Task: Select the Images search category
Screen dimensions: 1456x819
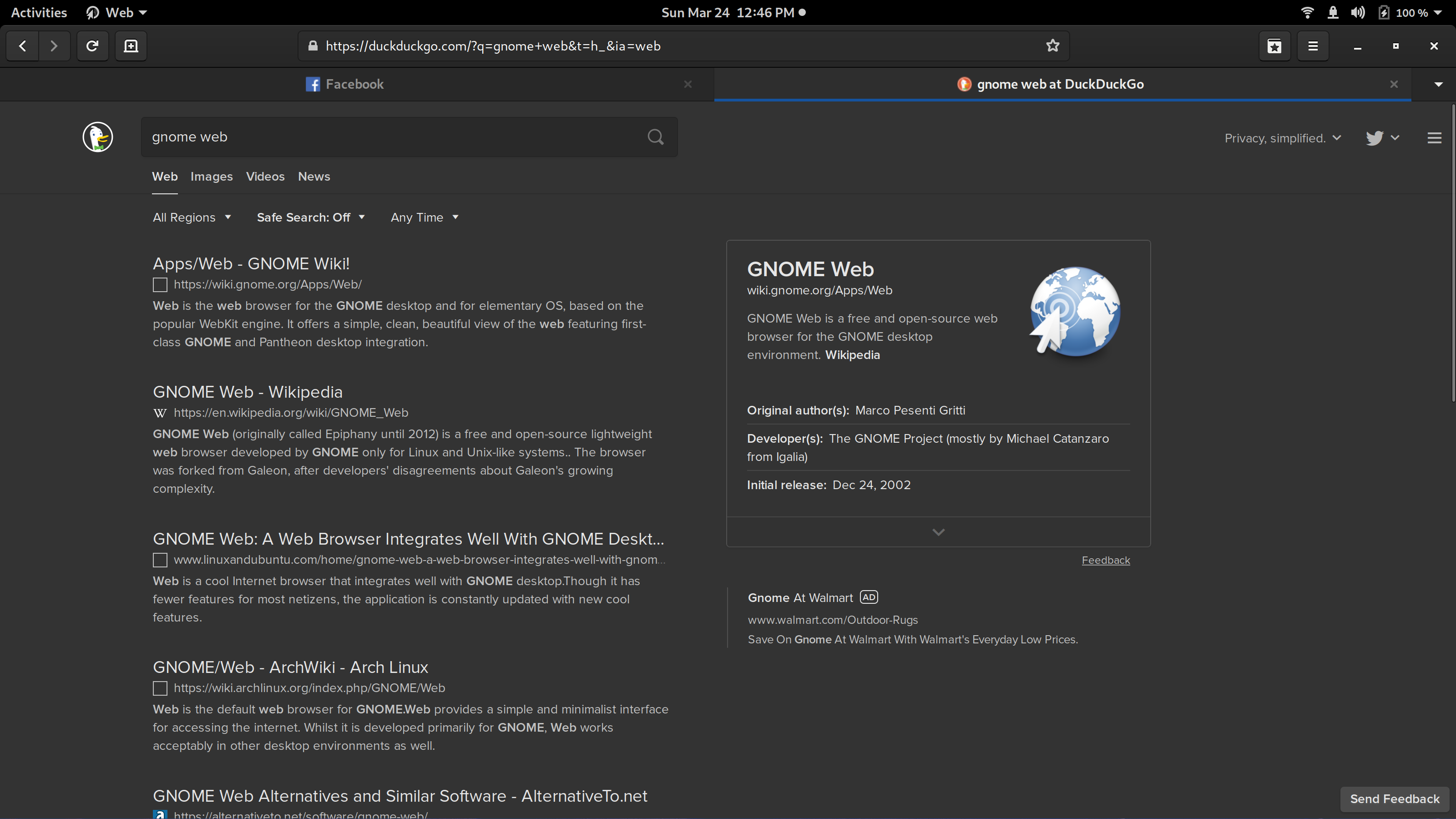Action: (212, 177)
